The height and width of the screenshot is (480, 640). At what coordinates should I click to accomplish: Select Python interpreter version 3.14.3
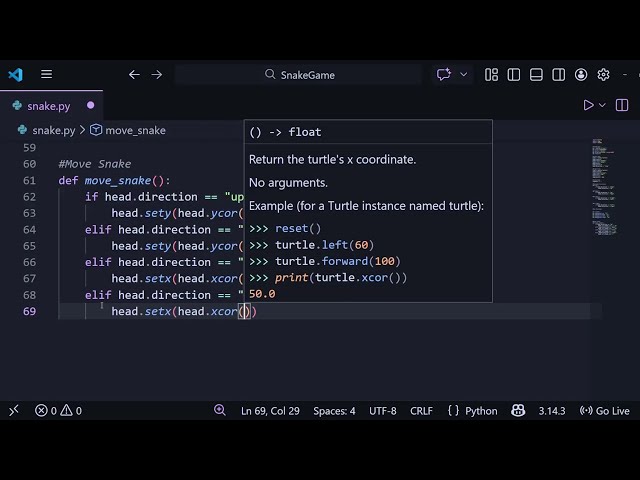(552, 411)
